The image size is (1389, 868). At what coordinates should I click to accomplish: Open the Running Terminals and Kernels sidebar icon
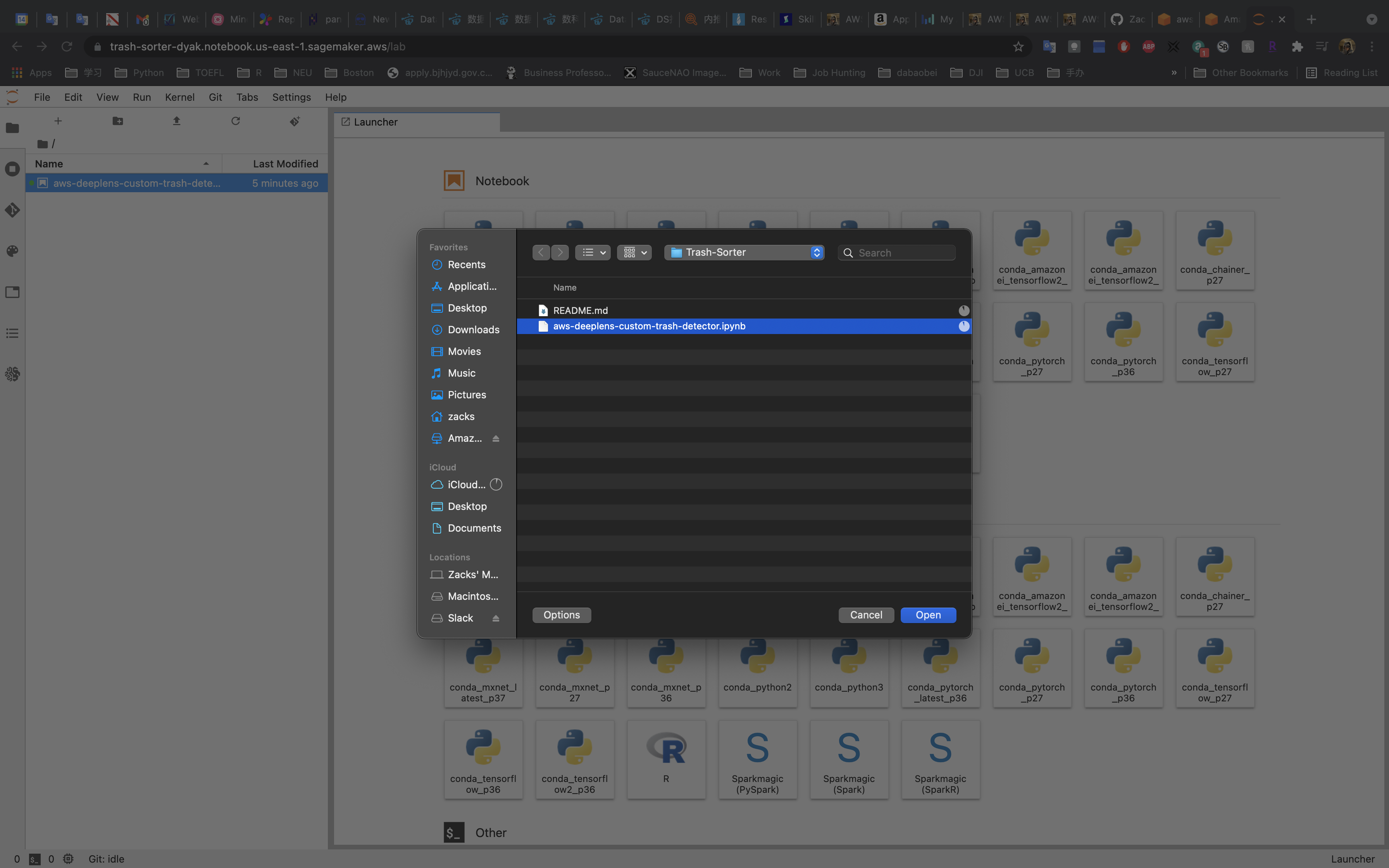tap(12, 169)
